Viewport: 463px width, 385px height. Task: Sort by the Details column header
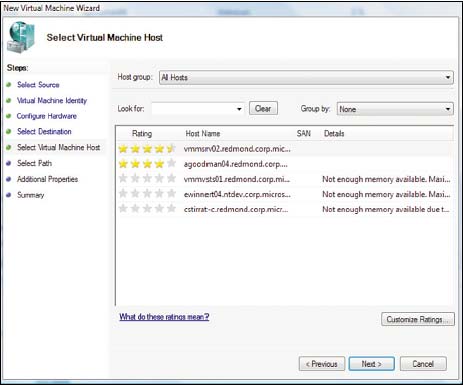point(334,134)
